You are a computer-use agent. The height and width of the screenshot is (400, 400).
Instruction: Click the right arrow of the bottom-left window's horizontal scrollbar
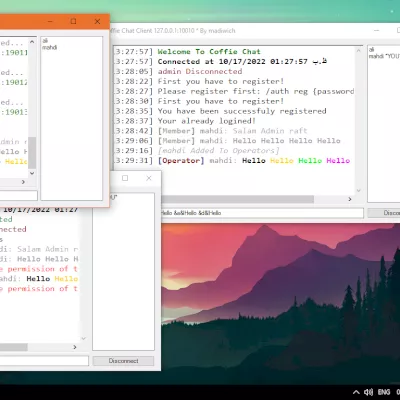pos(75,347)
